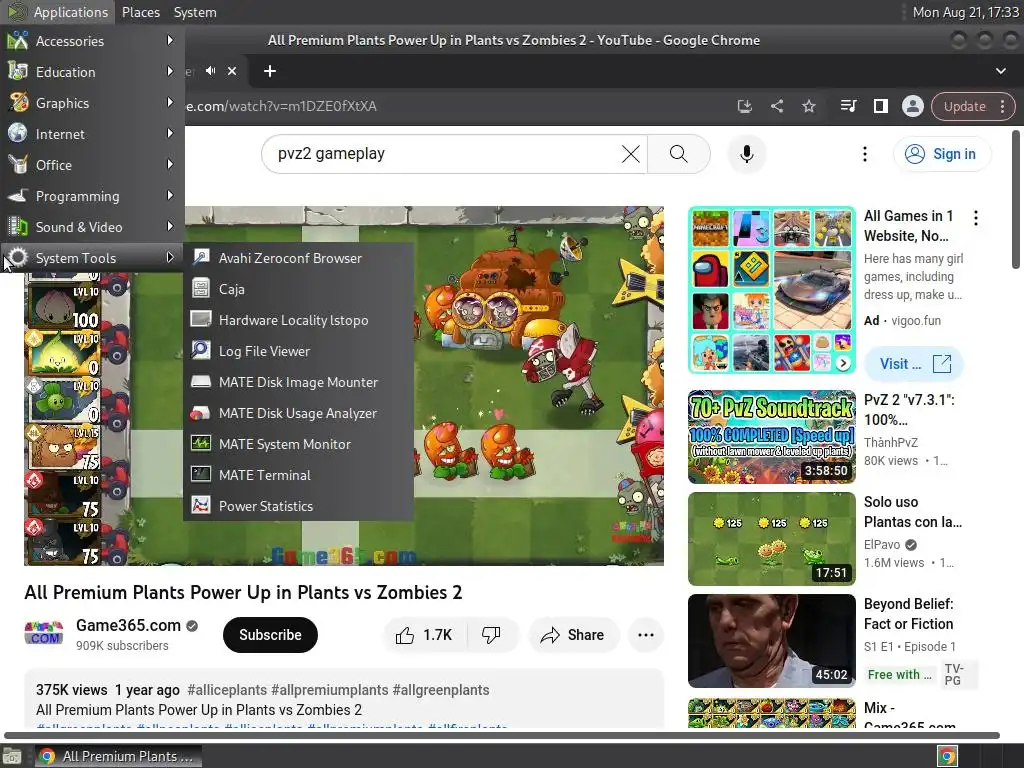The image size is (1024, 768).
Task: Clear the YouTube search text
Action: (630, 154)
